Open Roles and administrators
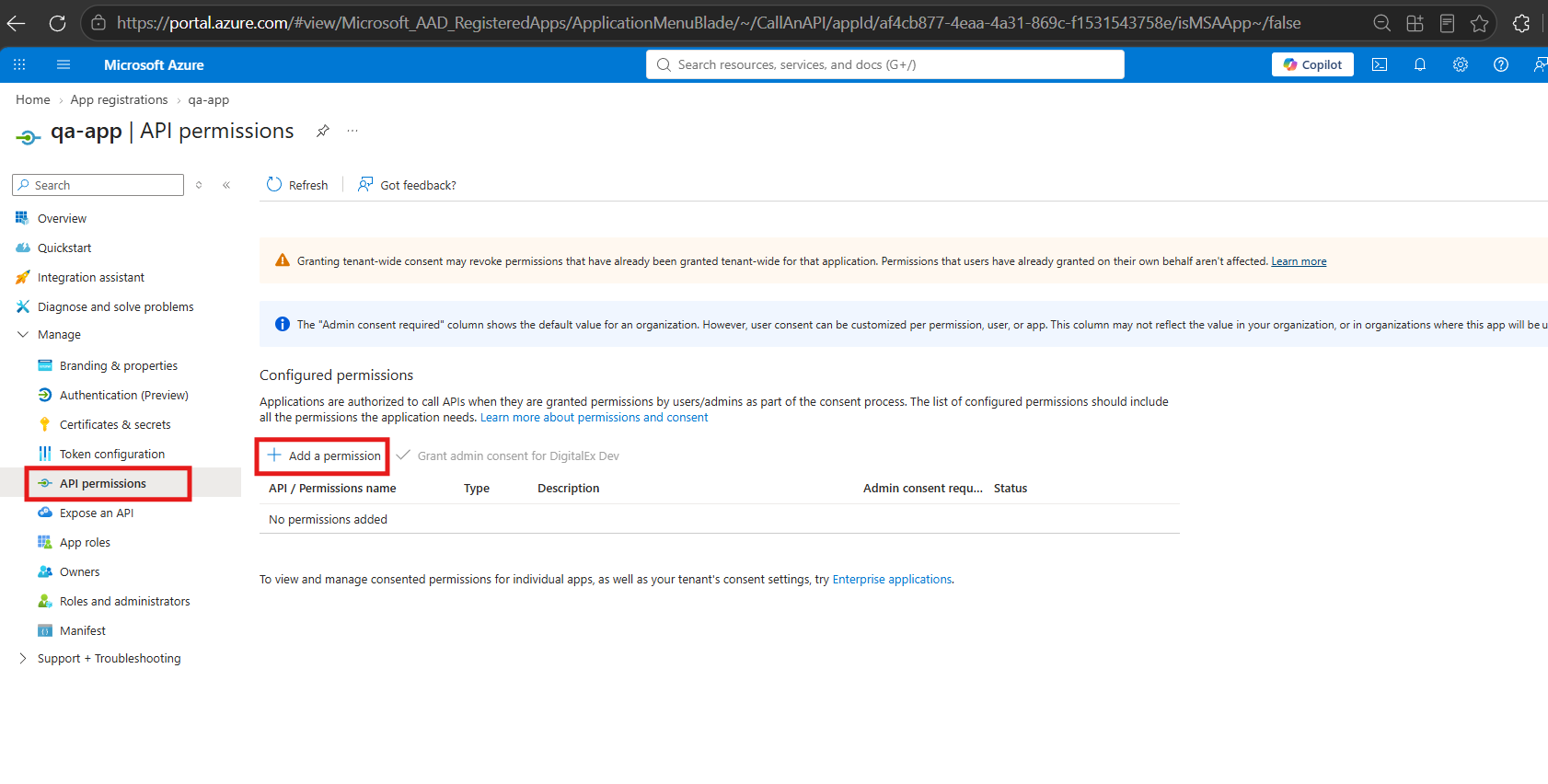1548x784 pixels. 125,601
